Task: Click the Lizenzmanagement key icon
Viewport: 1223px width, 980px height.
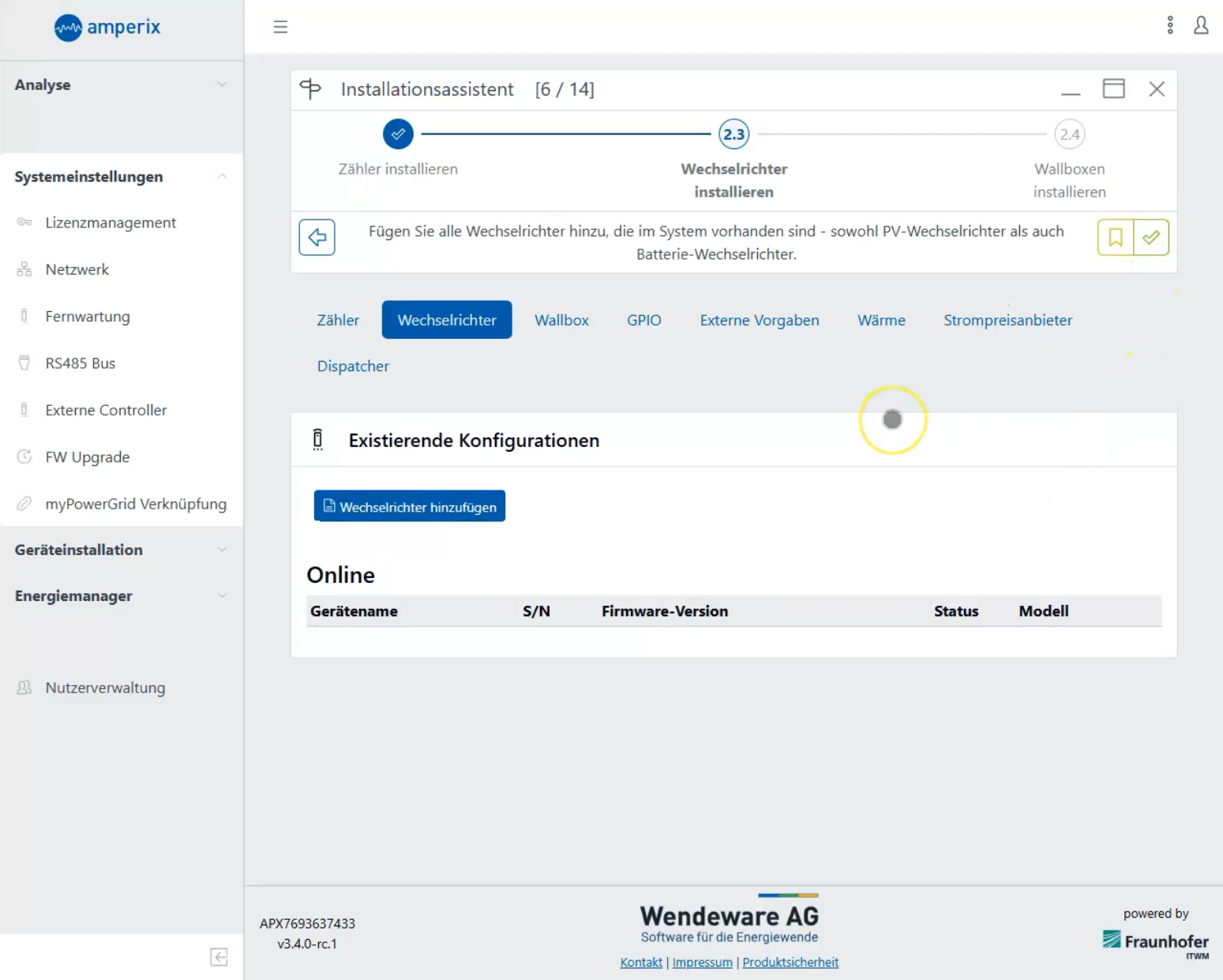Action: [x=24, y=223]
